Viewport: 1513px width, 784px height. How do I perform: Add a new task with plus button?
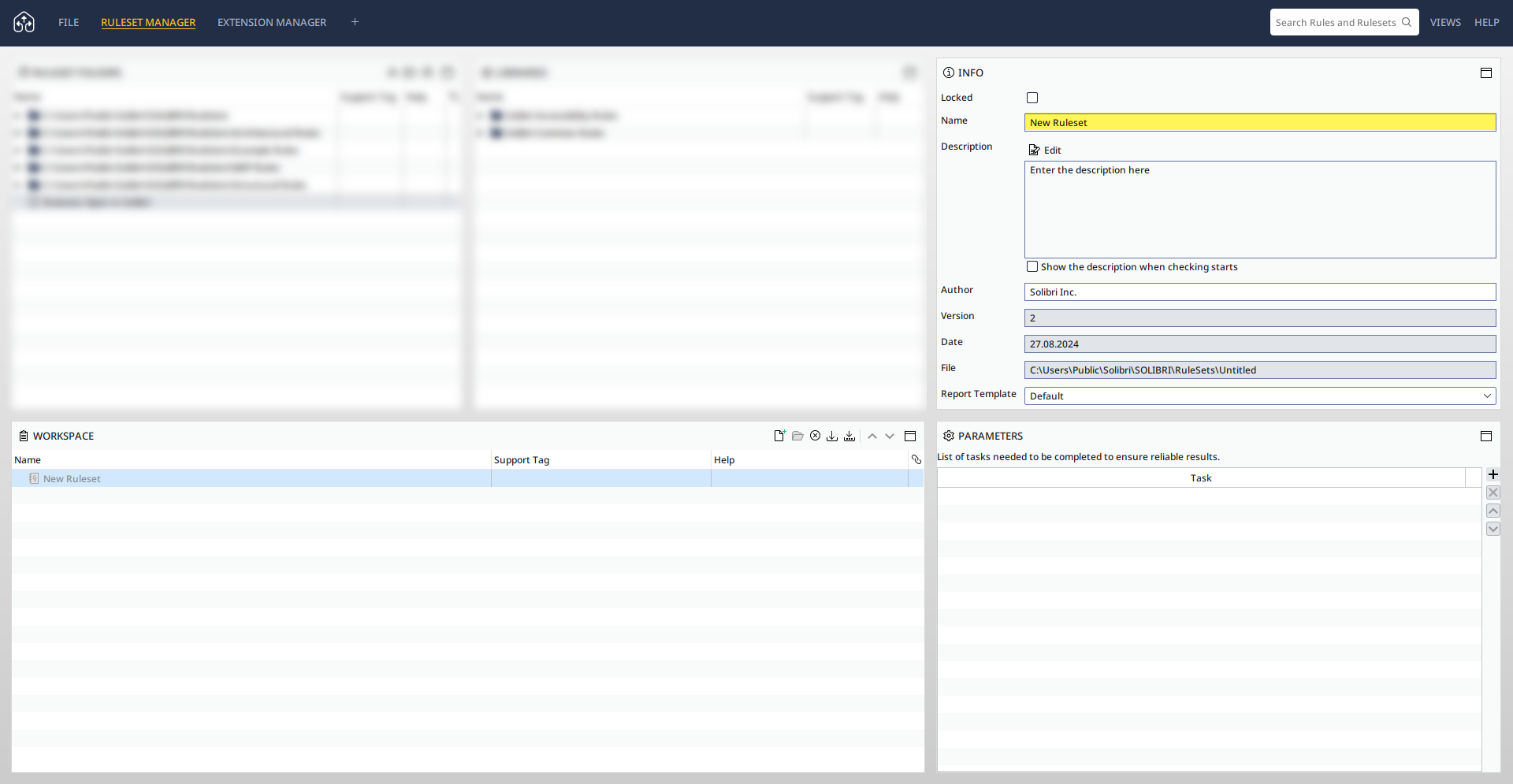[1493, 474]
